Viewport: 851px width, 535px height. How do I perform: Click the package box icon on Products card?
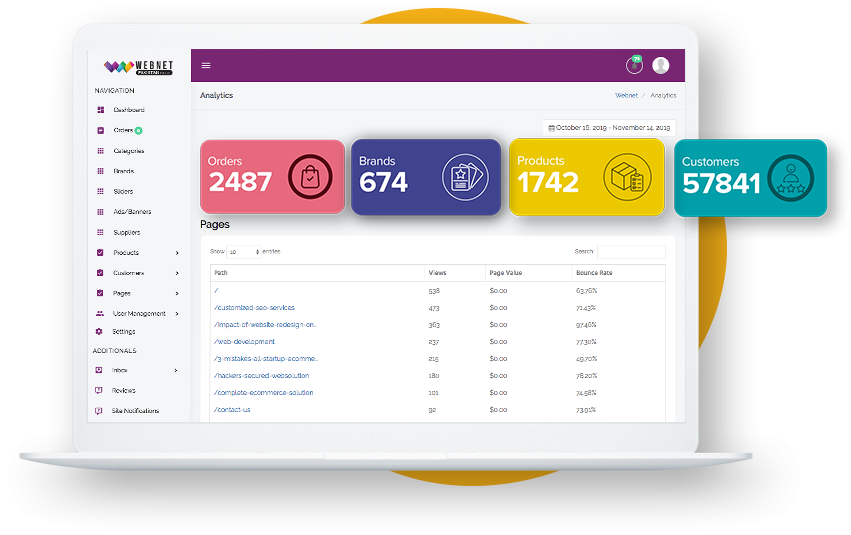click(x=627, y=177)
